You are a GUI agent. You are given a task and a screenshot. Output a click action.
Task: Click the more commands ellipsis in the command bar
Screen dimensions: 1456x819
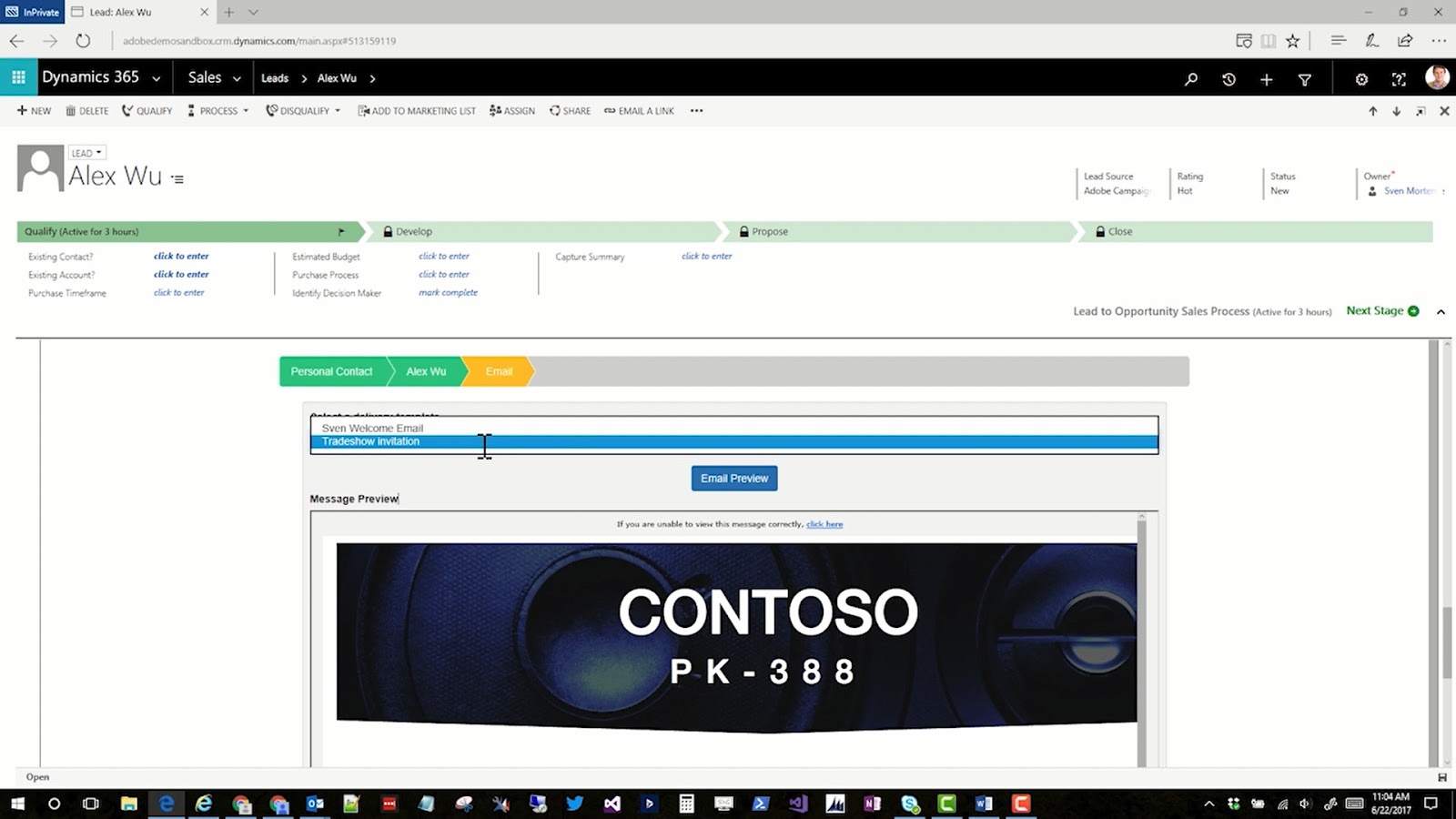[696, 111]
